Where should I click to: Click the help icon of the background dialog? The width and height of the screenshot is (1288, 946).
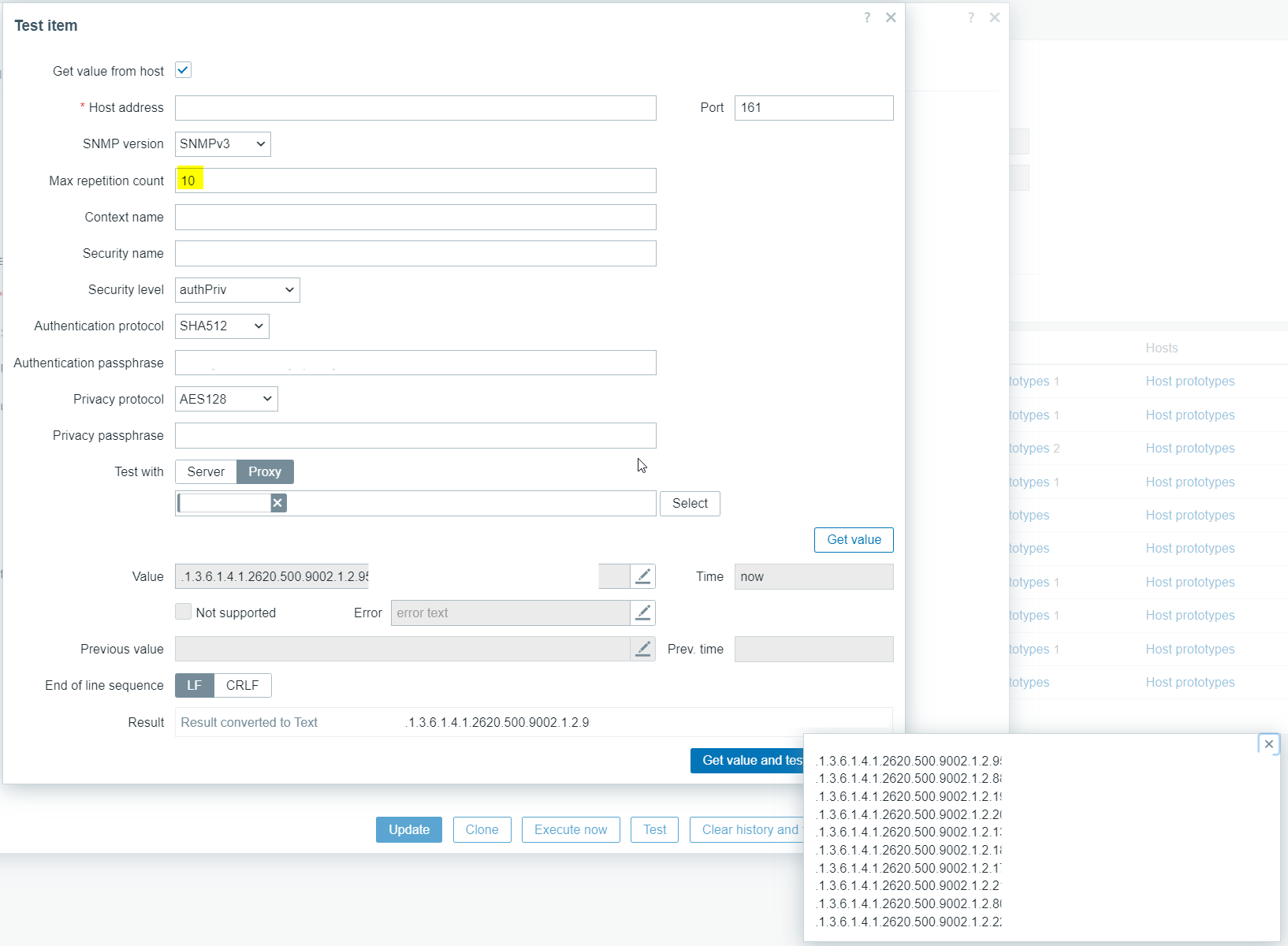(x=971, y=17)
